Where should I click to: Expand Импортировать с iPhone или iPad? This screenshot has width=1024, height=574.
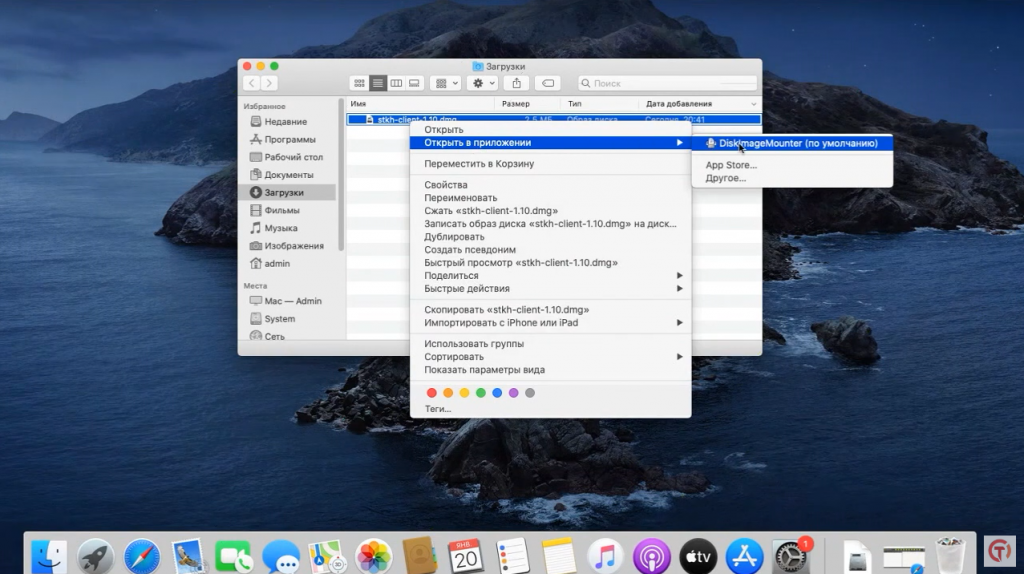(x=551, y=323)
